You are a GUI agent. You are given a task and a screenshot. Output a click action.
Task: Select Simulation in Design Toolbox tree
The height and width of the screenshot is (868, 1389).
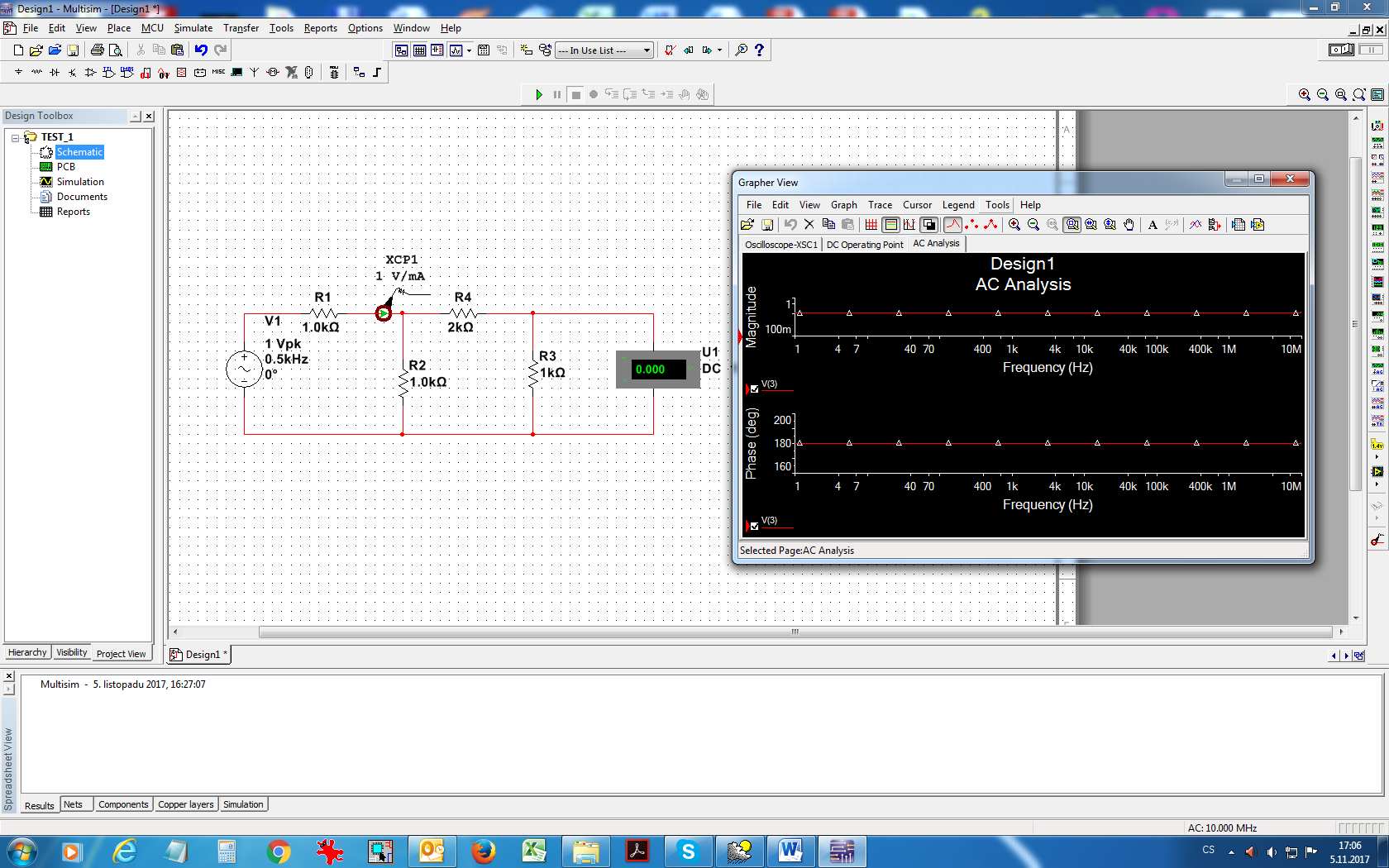(x=80, y=182)
